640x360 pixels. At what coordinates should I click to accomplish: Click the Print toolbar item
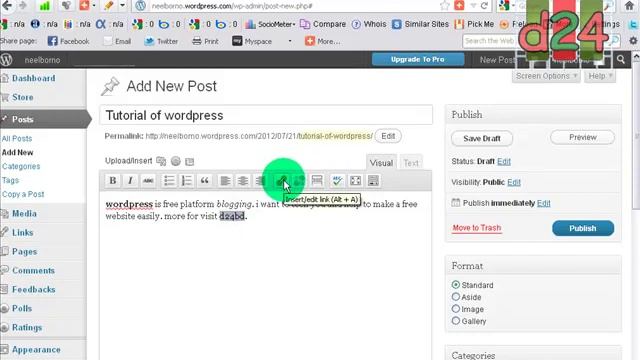click(x=205, y=41)
